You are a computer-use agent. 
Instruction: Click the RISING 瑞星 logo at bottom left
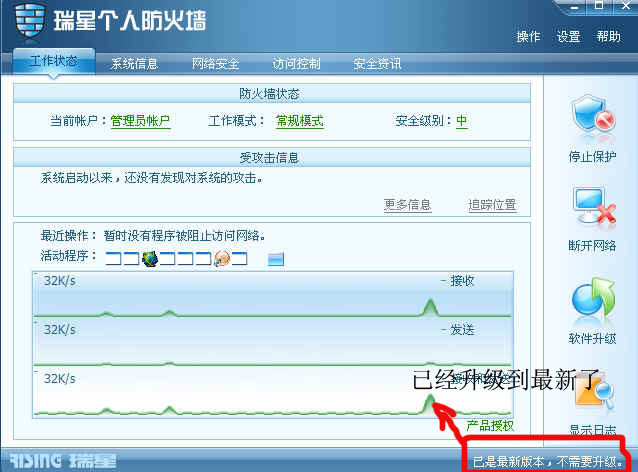tap(63, 461)
